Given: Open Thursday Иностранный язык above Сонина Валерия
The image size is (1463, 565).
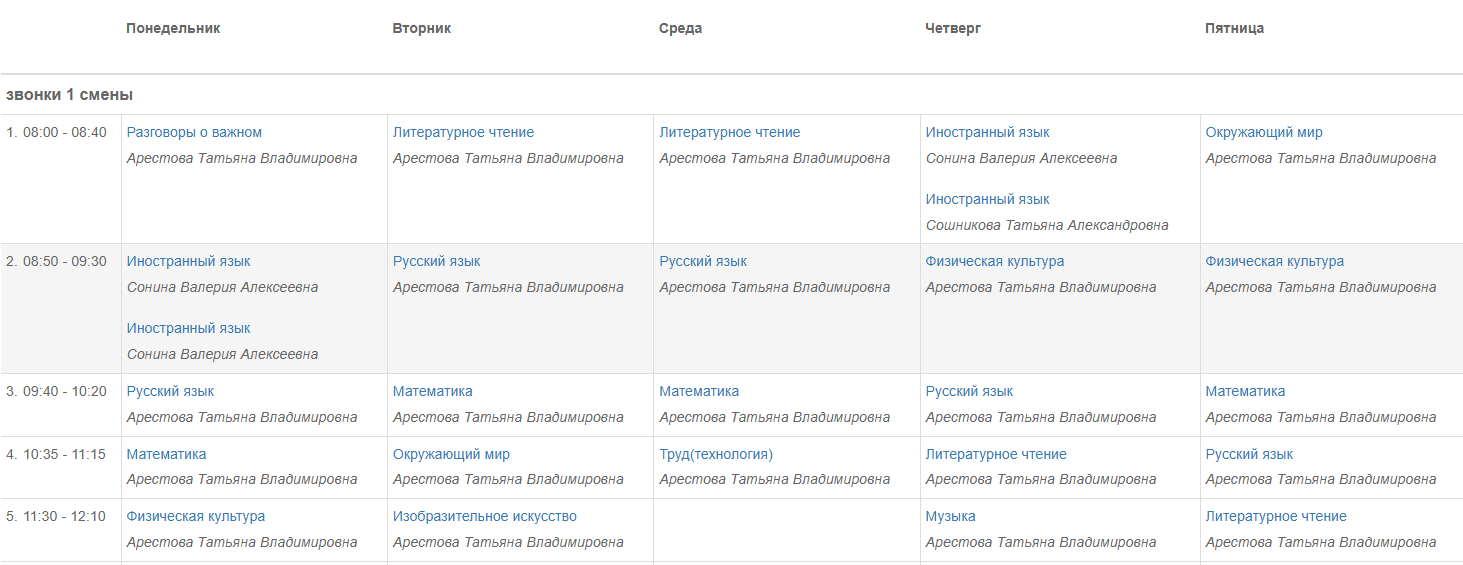Looking at the screenshot, I should point(987,132).
